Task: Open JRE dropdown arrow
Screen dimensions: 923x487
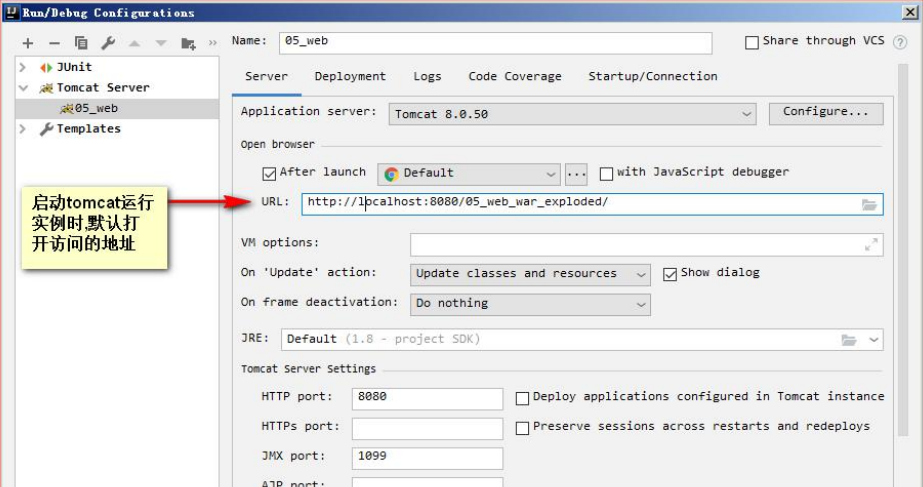Action: [x=874, y=340]
